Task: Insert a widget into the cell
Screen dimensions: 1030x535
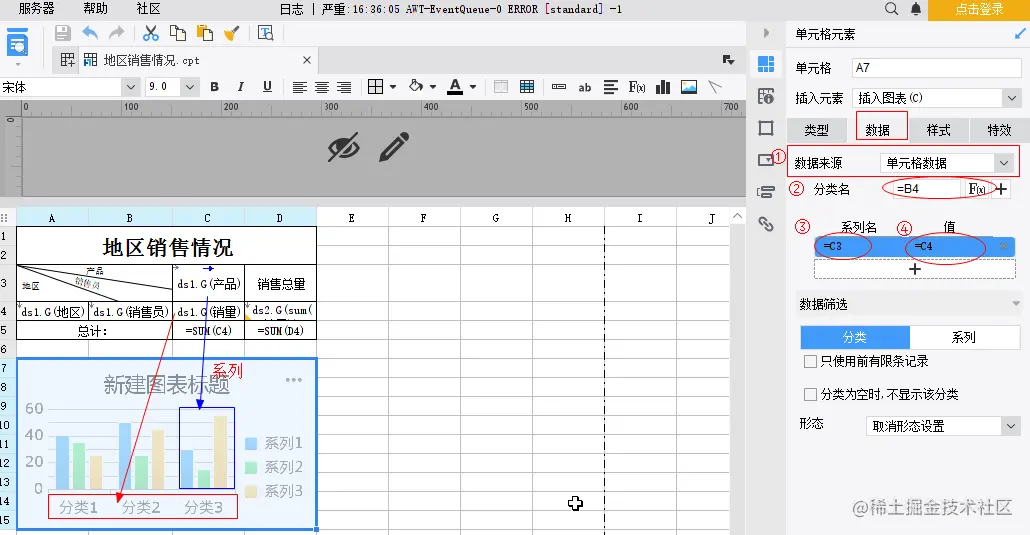Action: (559, 87)
